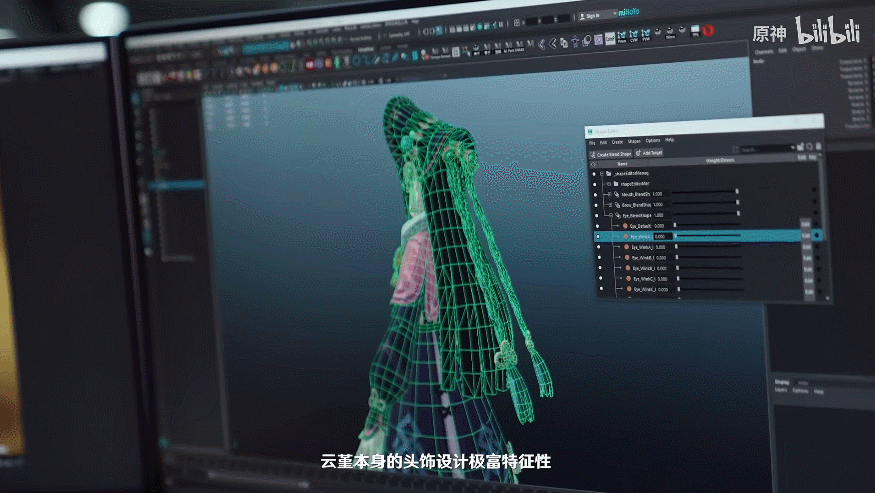
Task: Click the top group folder icon
Action: [608, 174]
